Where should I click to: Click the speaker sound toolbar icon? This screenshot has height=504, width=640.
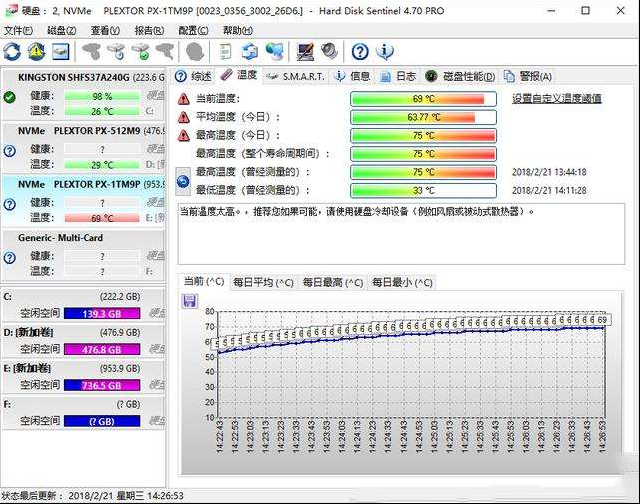[x=329, y=52]
